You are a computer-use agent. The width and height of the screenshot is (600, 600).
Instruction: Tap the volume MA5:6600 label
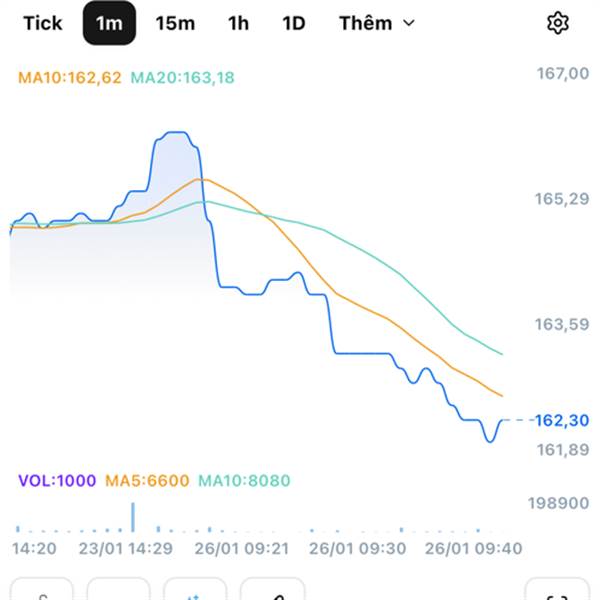pyautogui.click(x=146, y=481)
